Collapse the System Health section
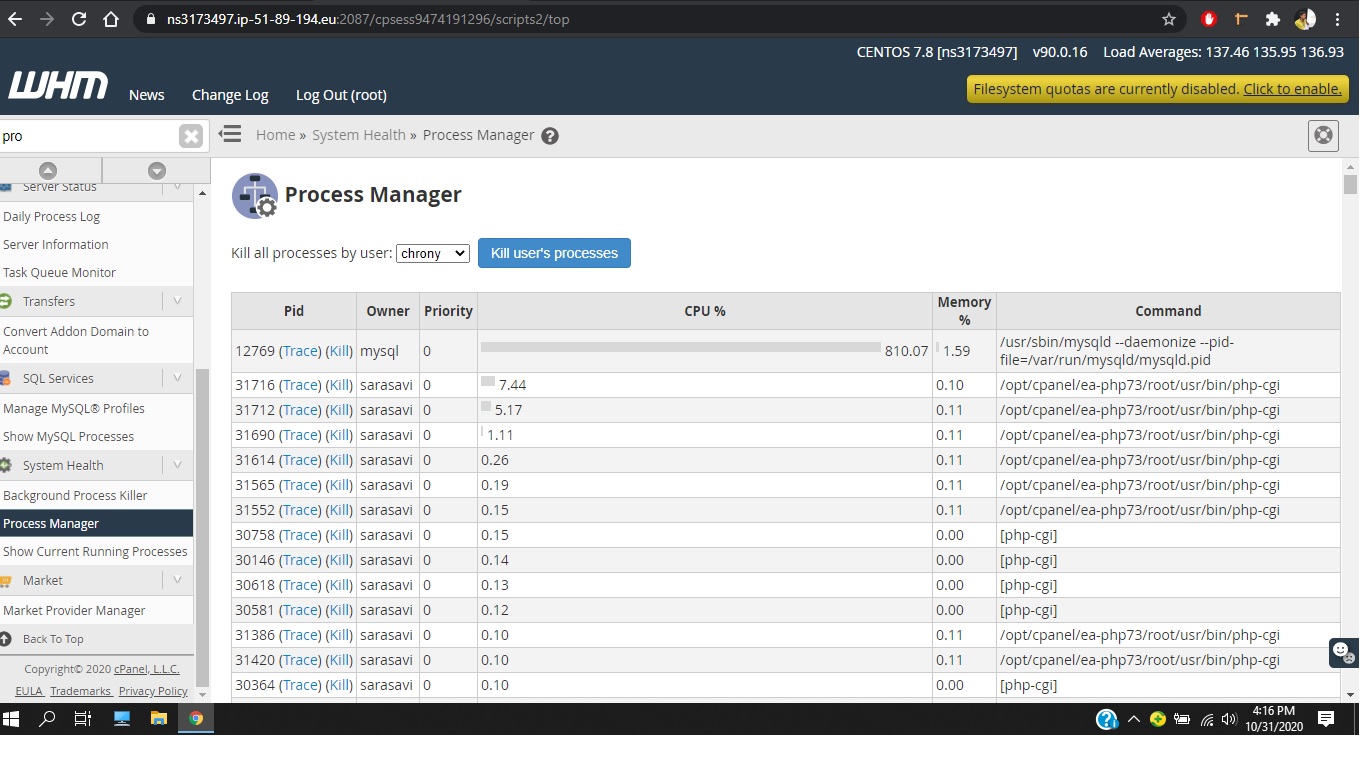This screenshot has height=768, width=1366. tap(177, 465)
